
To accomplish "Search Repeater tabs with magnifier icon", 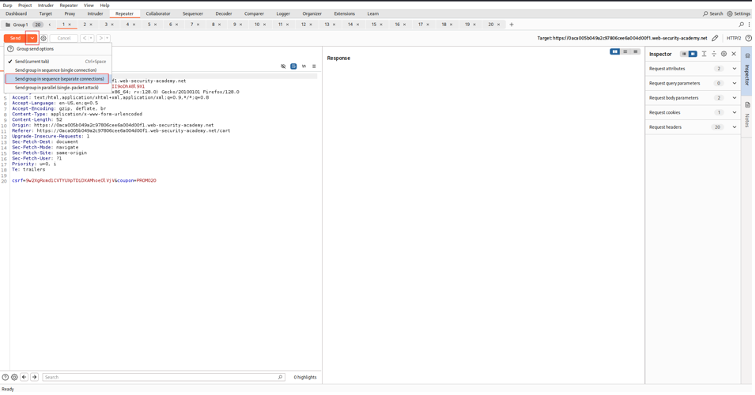I will click(741, 25).
